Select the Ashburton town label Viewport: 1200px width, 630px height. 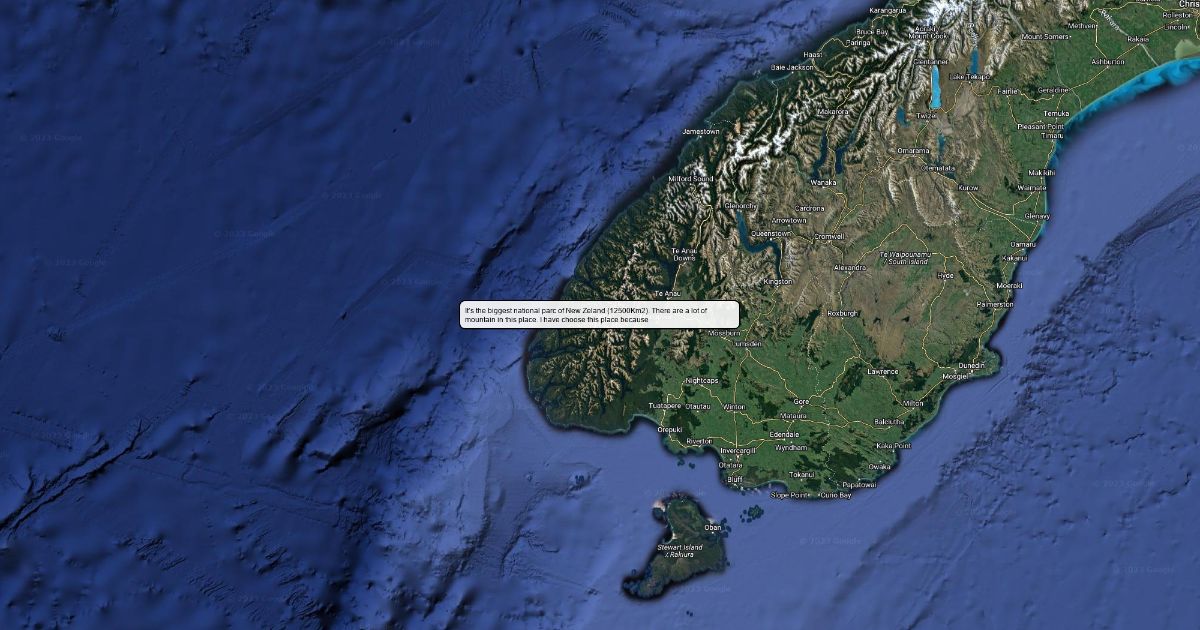[x=1108, y=62]
